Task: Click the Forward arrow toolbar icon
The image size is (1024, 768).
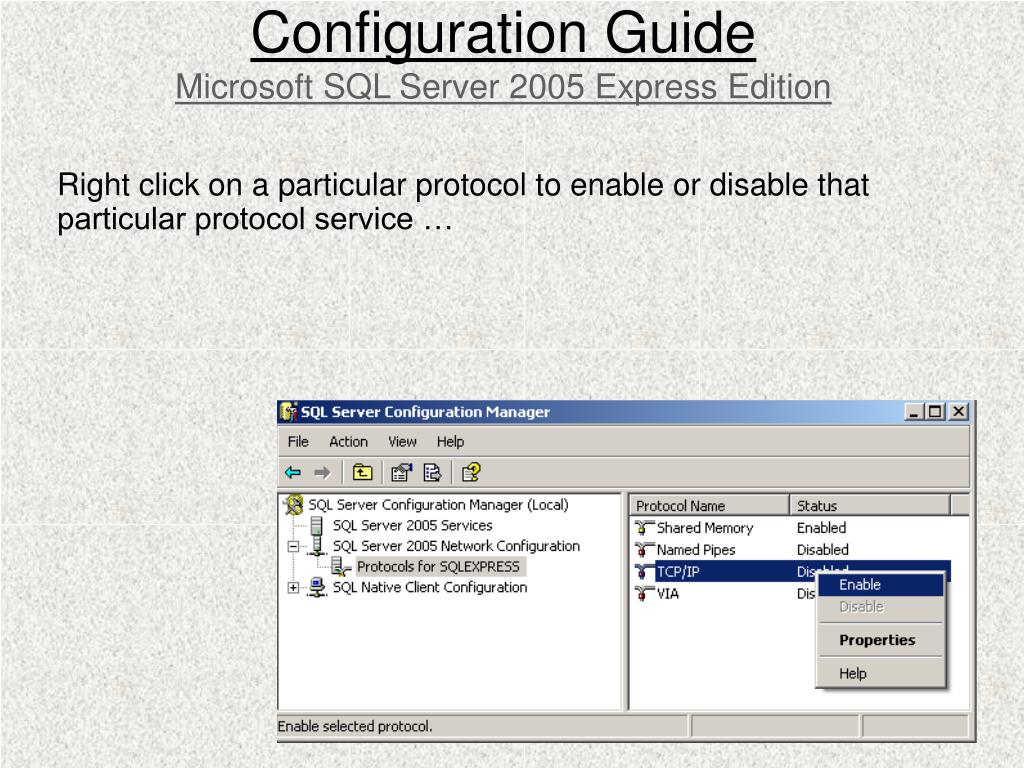Action: 322,472
